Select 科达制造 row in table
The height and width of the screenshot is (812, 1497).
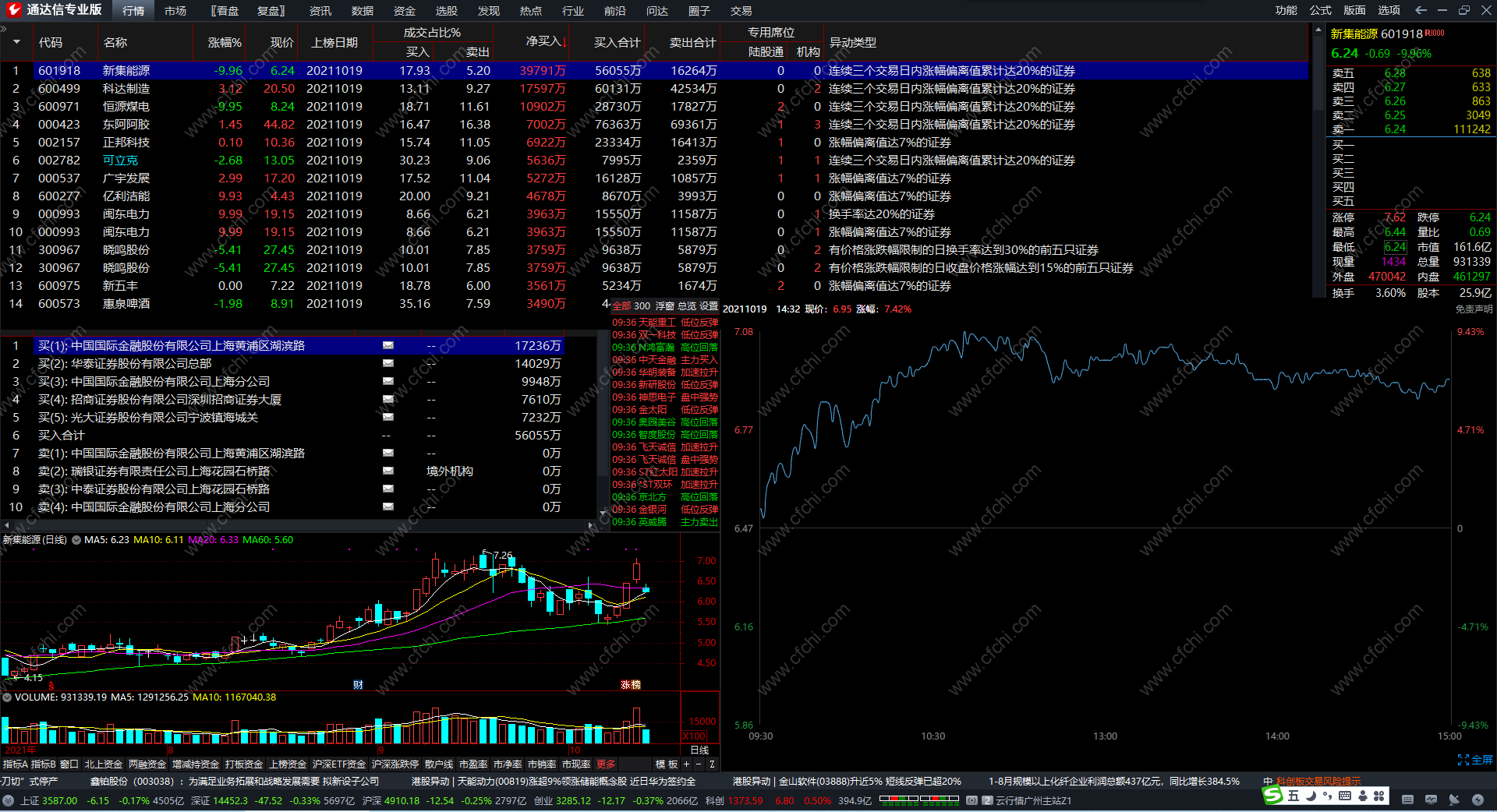(x=655, y=88)
